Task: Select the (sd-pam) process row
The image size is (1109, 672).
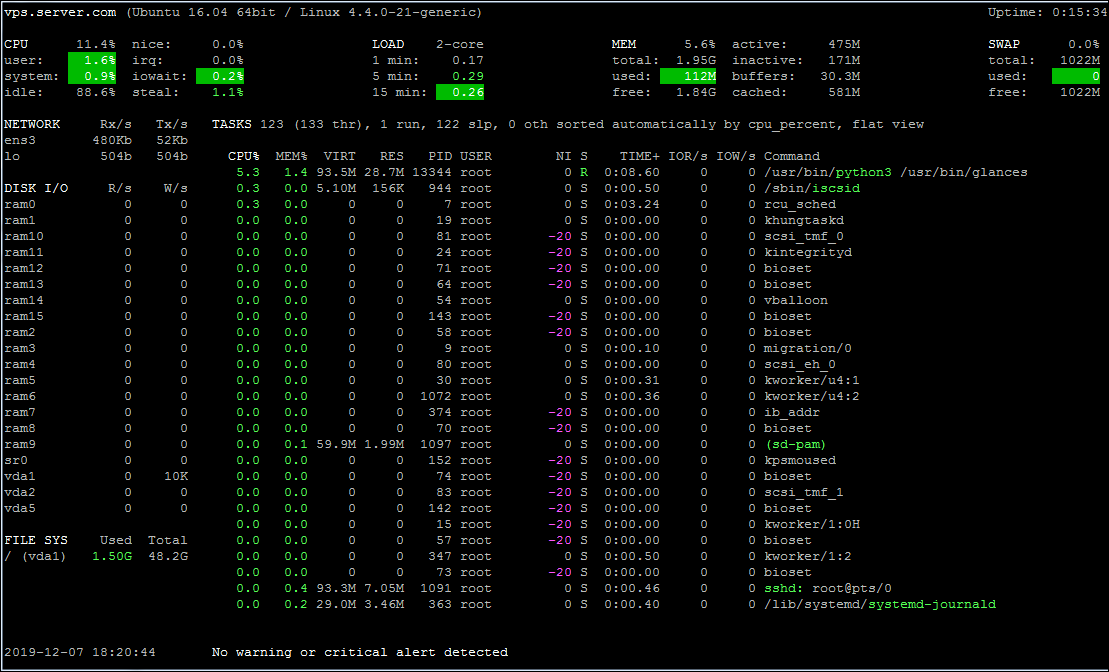Action: [x=527, y=445]
